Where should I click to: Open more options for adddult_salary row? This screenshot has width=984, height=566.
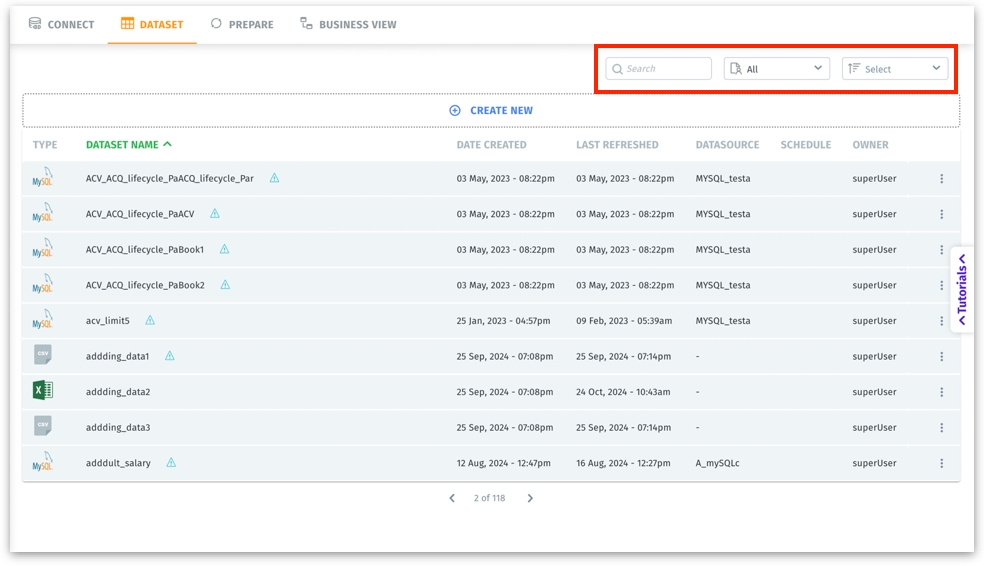(941, 463)
